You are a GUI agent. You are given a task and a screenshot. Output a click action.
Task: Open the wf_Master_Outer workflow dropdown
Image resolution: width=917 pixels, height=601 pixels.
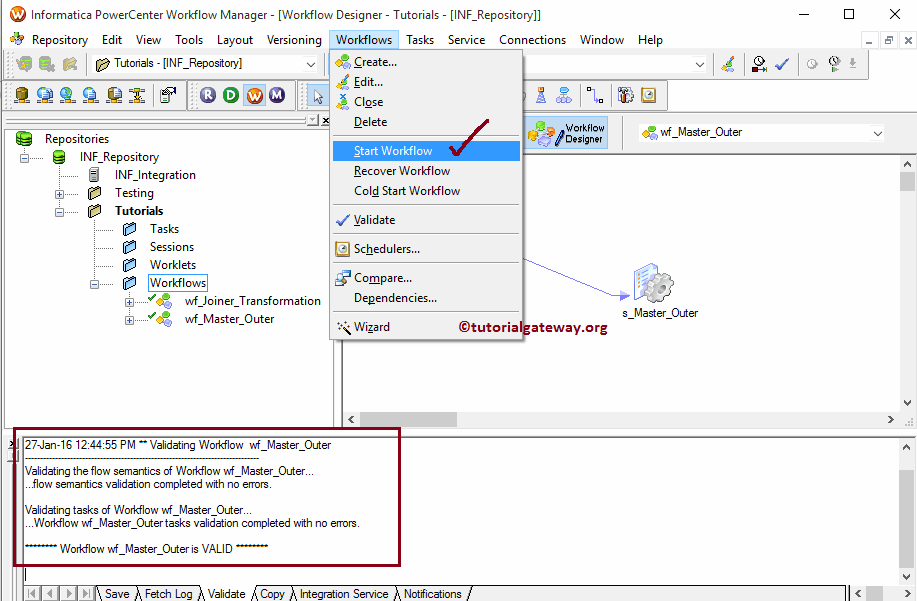tap(877, 133)
